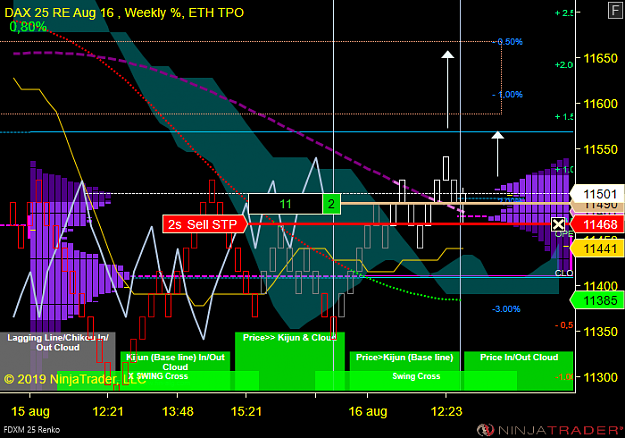Click the 13:48 time axis label
Viewport: 625px width, 438px height.
[x=178, y=411]
